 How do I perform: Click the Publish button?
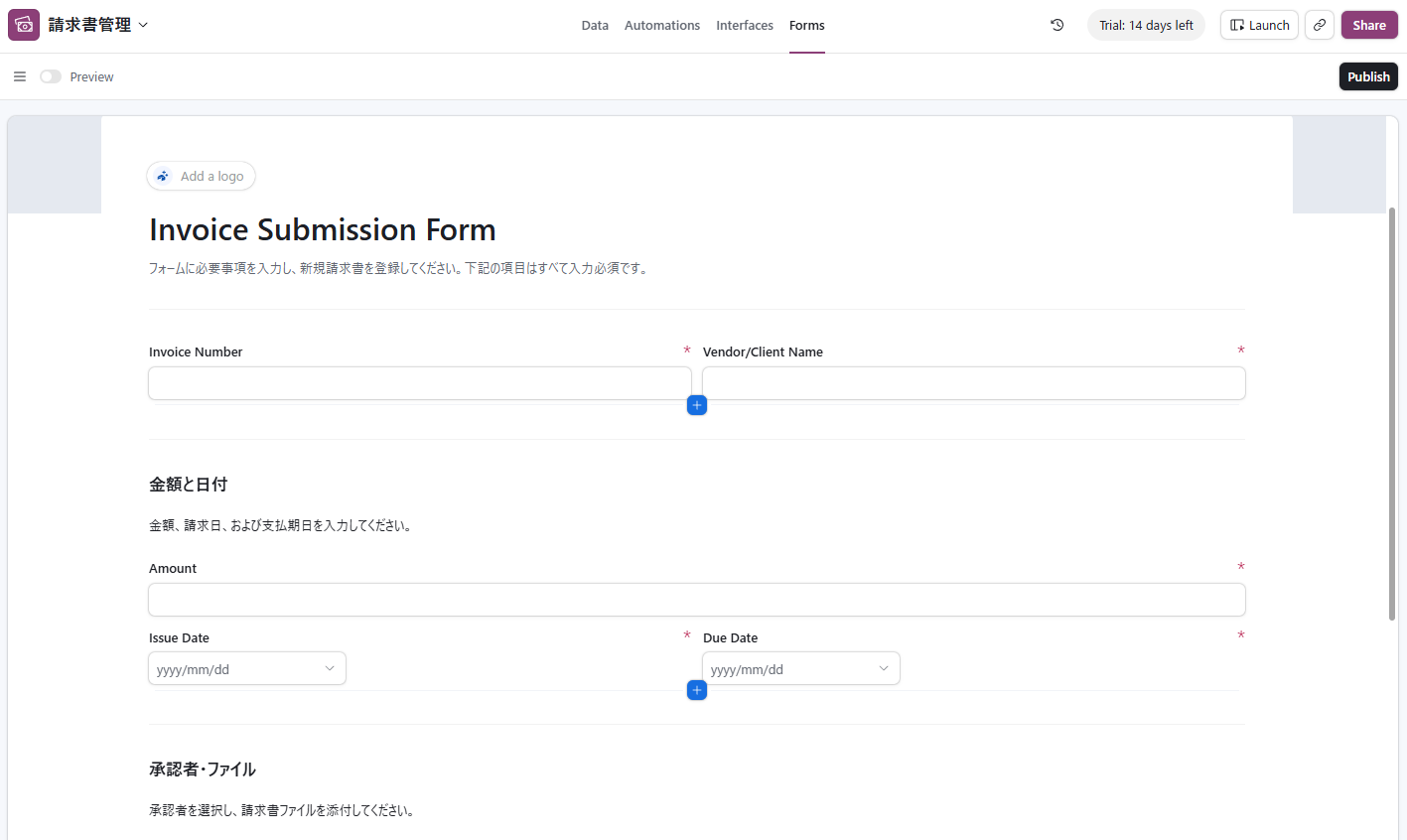[1368, 76]
